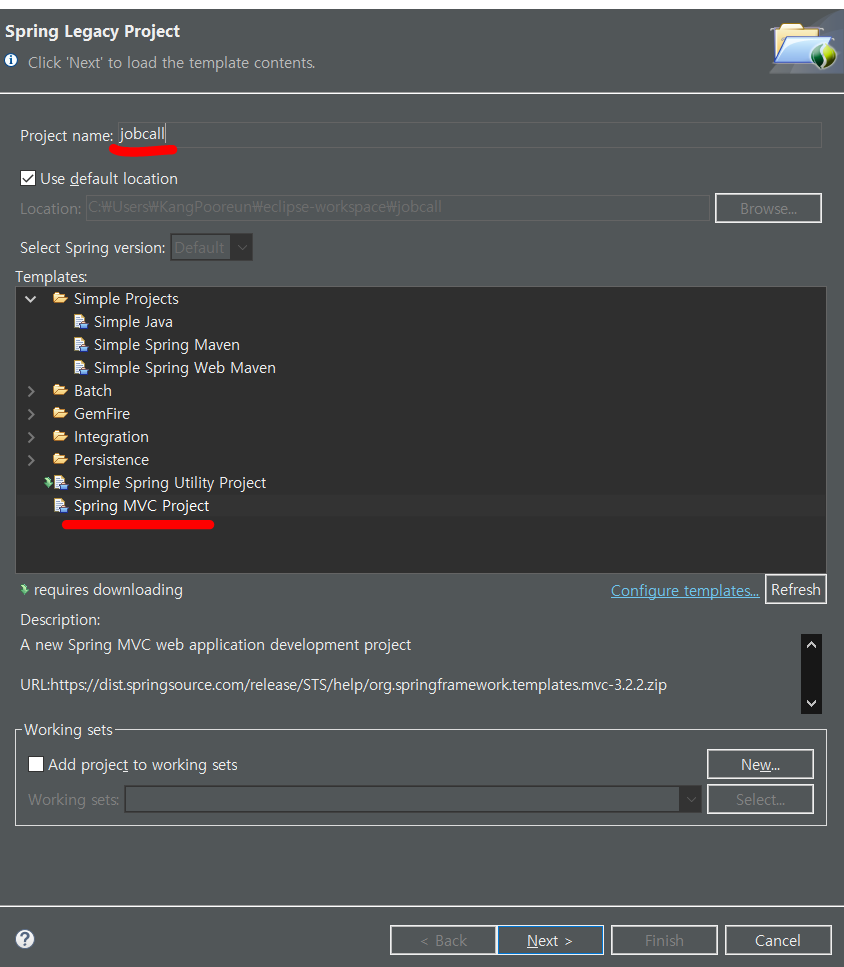Click the Simple Spring Maven template icon
Image resolution: width=844 pixels, height=967 pixels.
click(81, 345)
